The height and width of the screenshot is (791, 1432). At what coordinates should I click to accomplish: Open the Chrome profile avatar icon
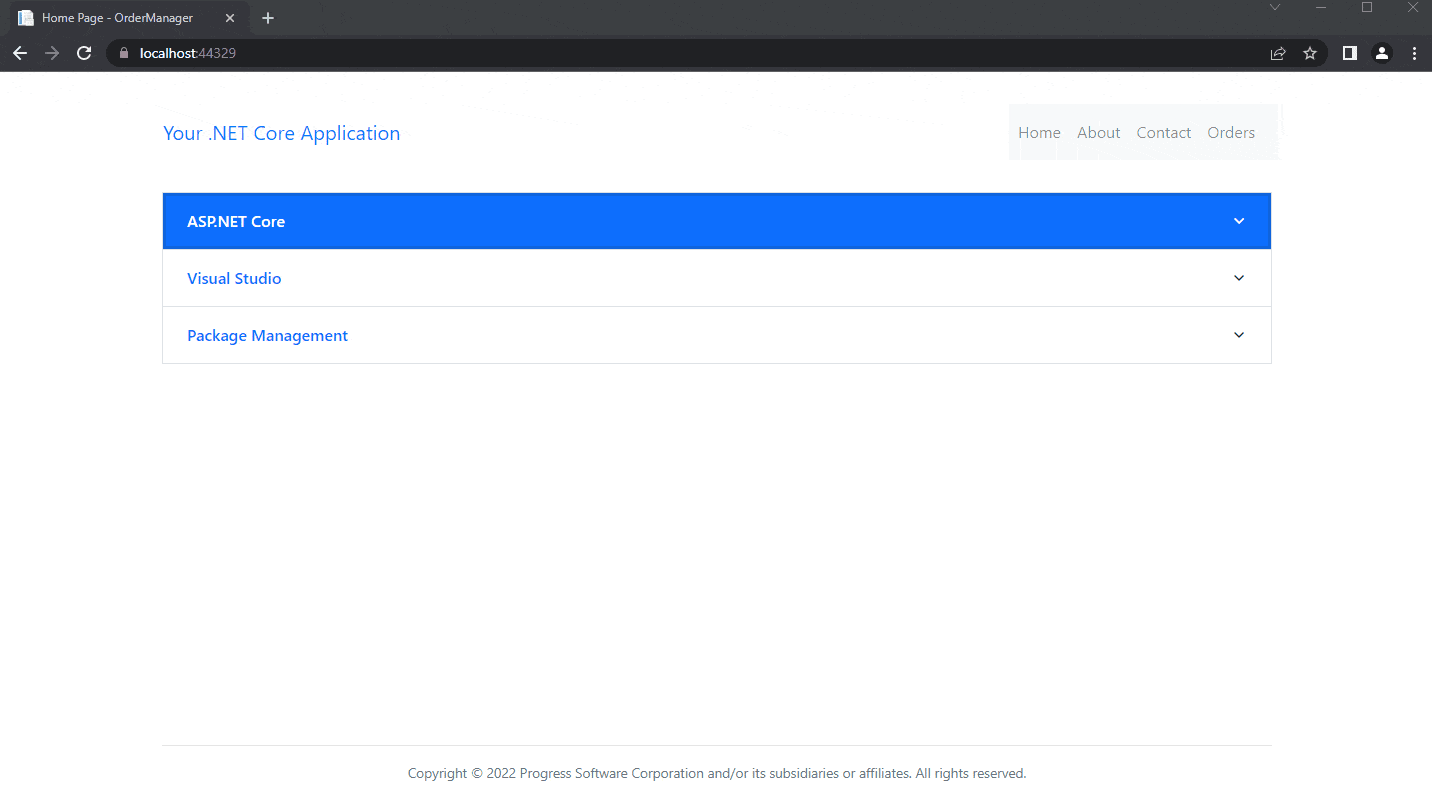click(1382, 53)
